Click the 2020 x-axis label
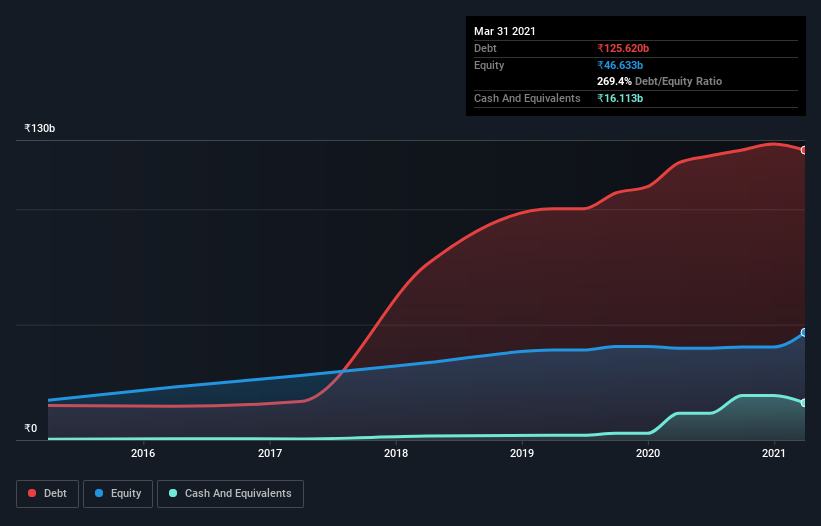 (x=648, y=453)
